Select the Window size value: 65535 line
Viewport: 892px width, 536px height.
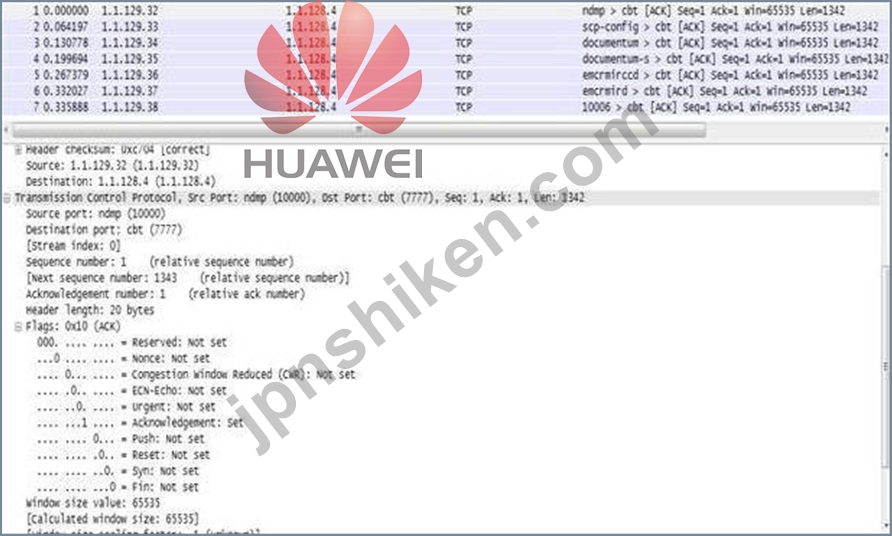click(x=93, y=504)
